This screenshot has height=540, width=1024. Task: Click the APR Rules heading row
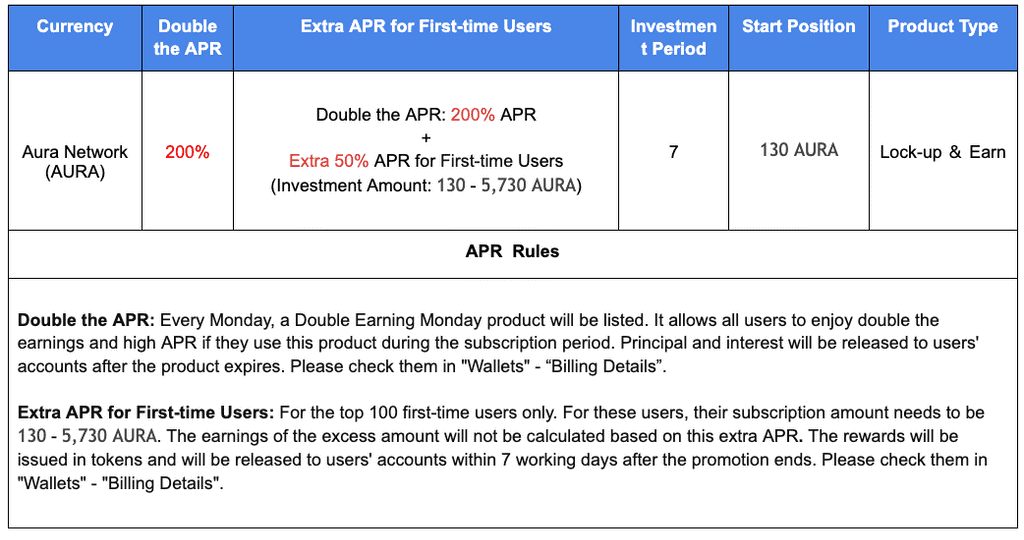512,252
